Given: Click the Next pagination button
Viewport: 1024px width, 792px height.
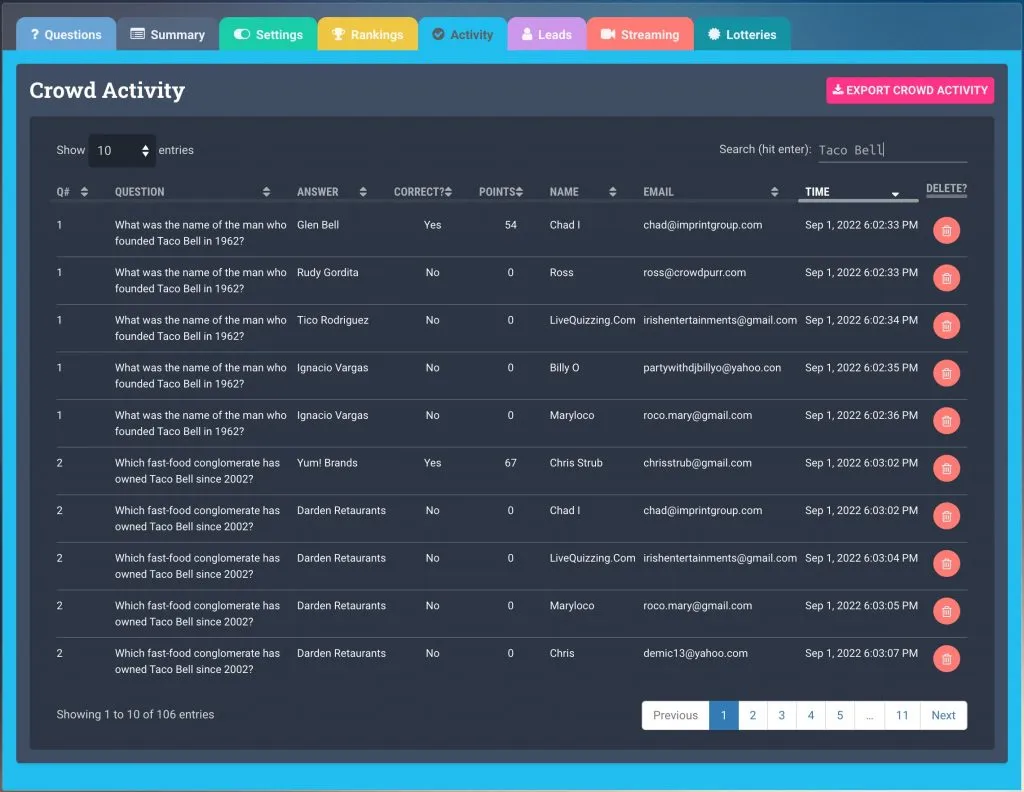Looking at the screenshot, I should [944, 715].
